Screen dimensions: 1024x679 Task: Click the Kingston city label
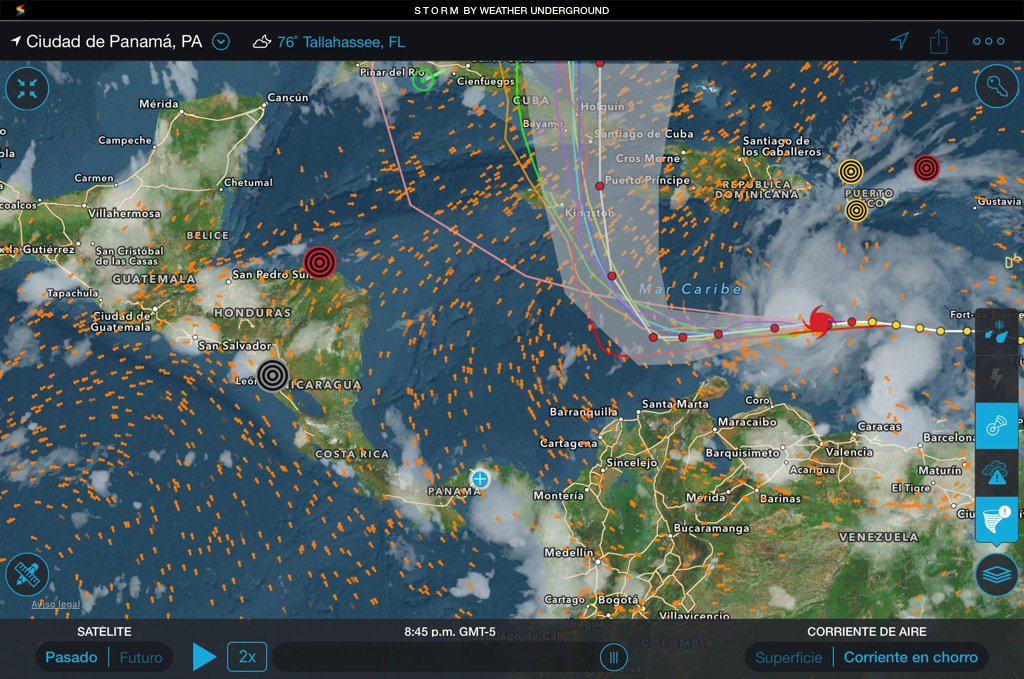(589, 213)
